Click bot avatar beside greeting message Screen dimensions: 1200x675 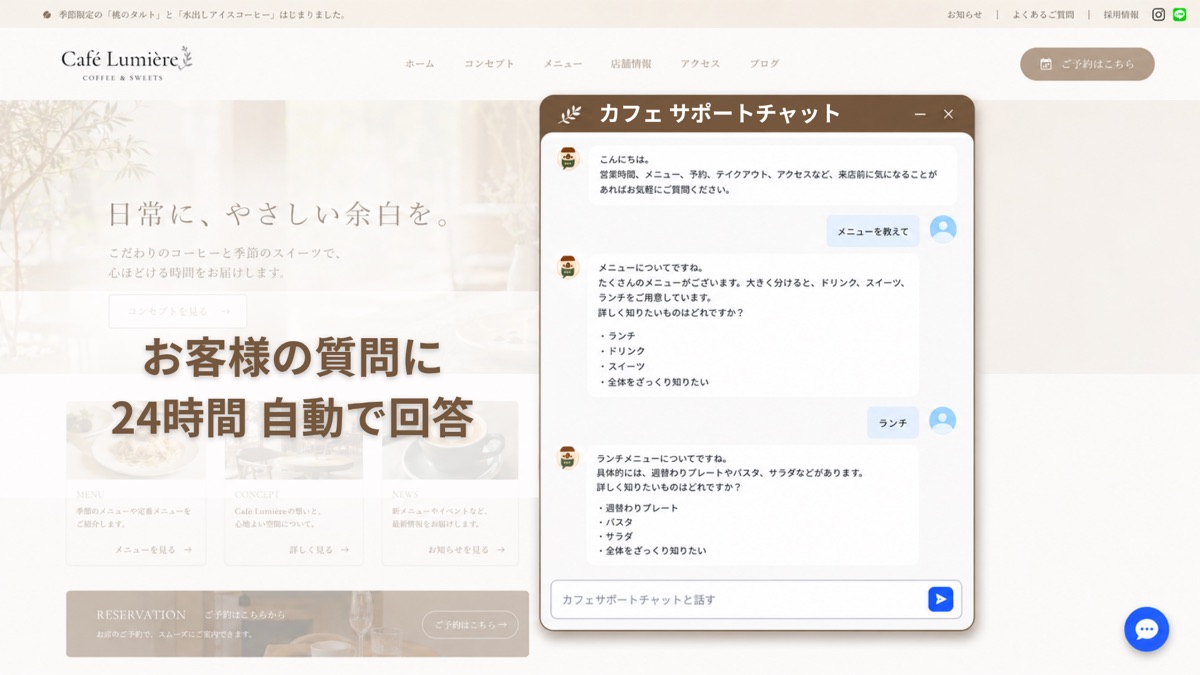click(x=568, y=158)
